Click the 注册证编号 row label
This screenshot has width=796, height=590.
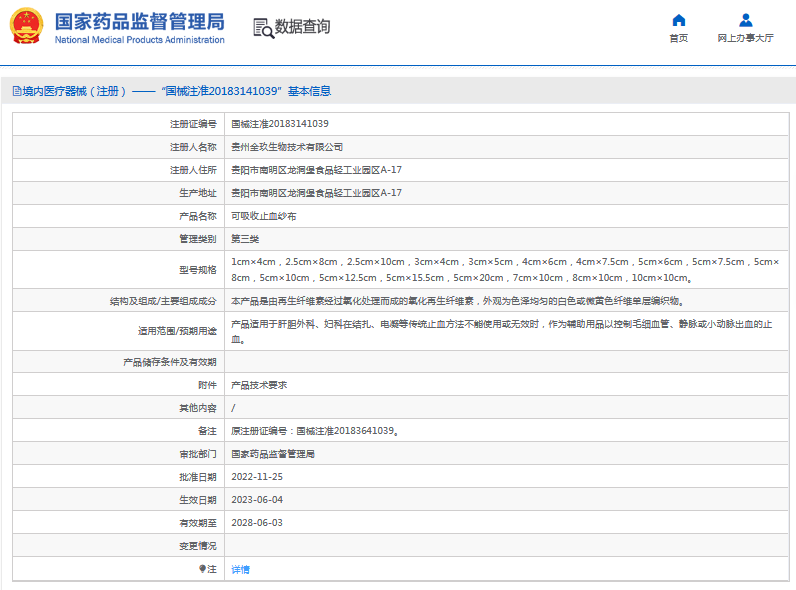tap(193, 124)
